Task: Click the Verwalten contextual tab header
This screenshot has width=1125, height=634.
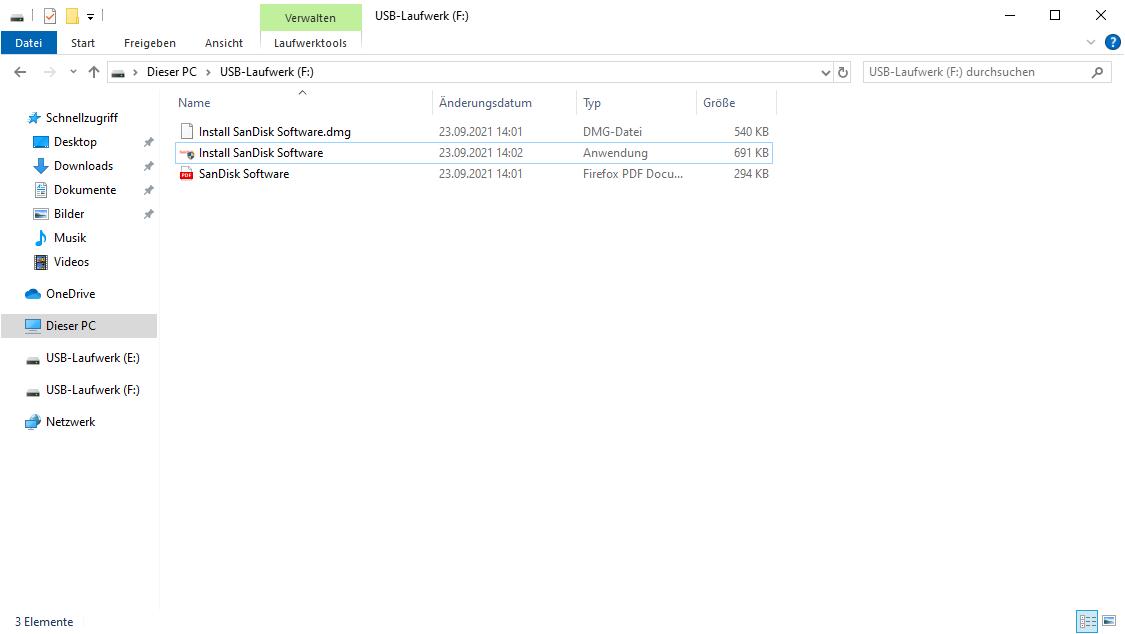Action: pos(311,18)
